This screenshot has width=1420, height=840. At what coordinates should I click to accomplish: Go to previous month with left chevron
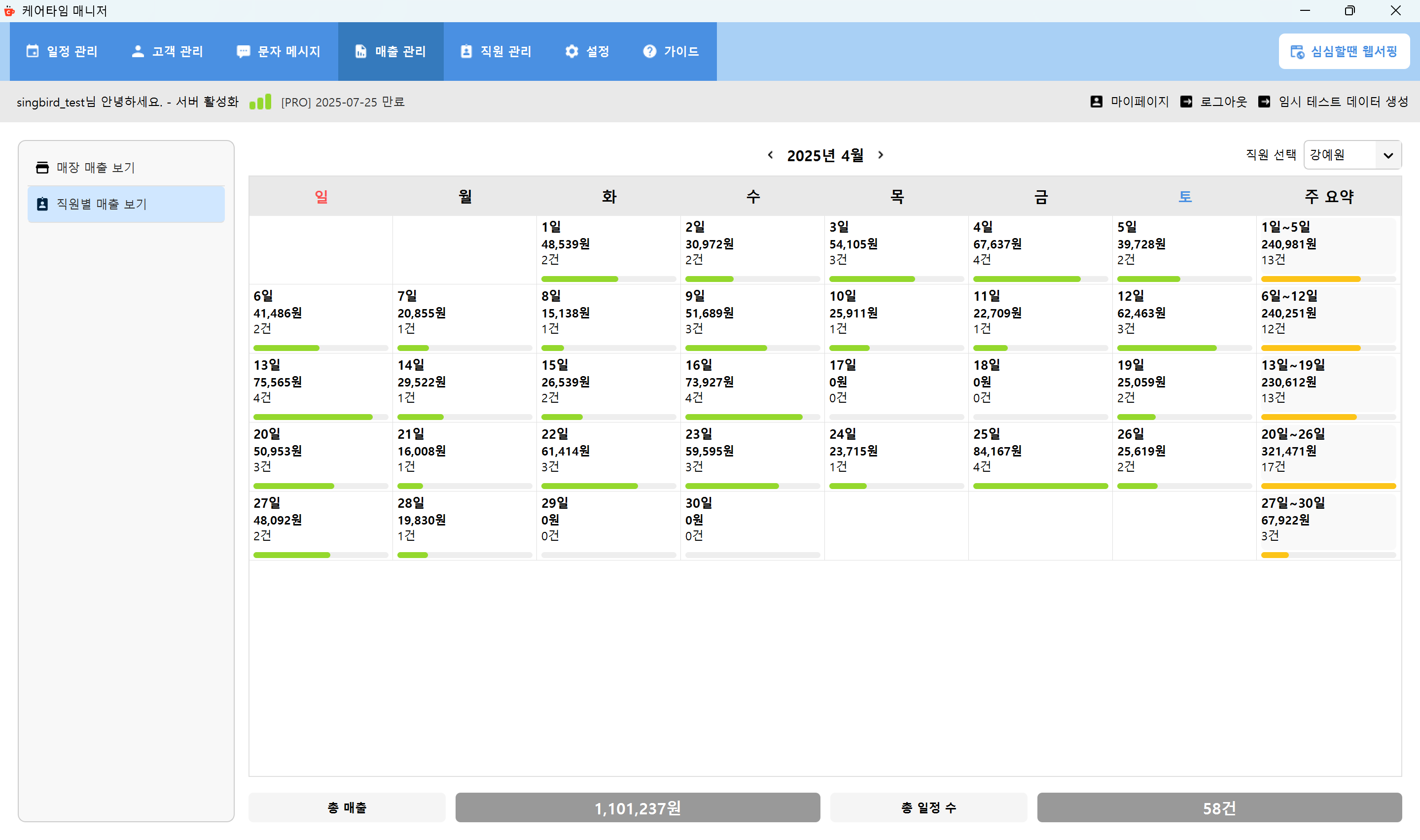pos(770,154)
